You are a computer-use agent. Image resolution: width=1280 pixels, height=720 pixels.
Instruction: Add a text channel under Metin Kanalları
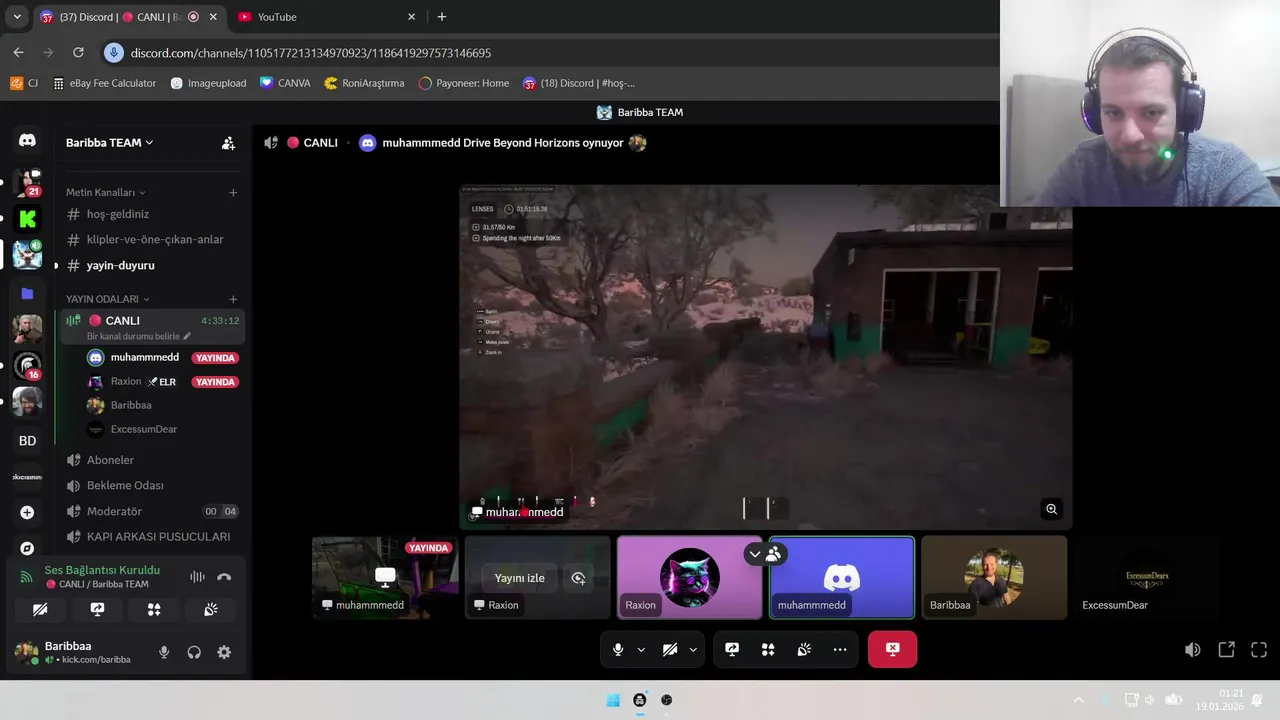(x=233, y=192)
